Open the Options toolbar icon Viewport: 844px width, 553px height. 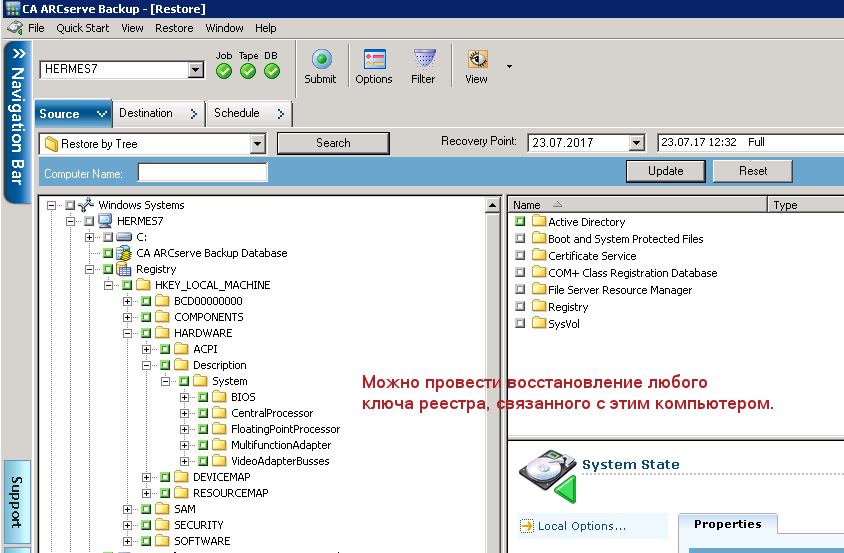[x=375, y=59]
